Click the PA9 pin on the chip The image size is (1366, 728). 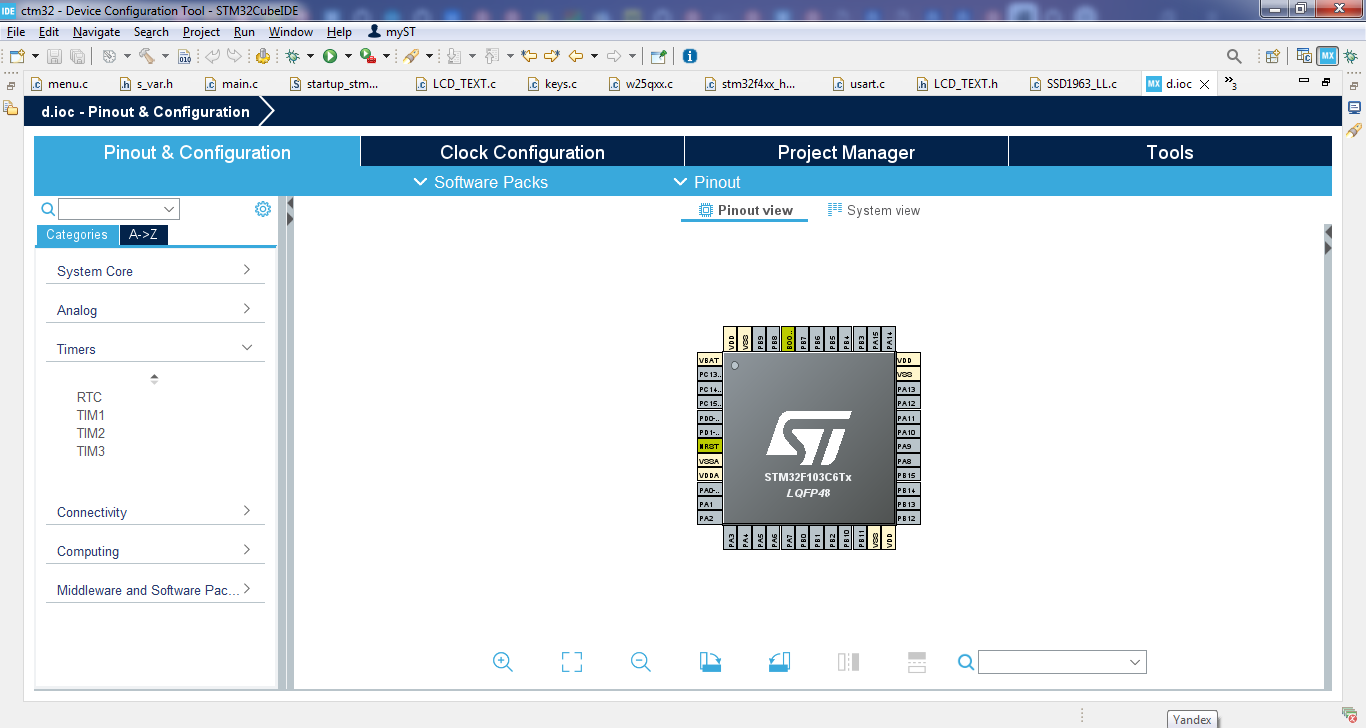pyautogui.click(x=908, y=446)
